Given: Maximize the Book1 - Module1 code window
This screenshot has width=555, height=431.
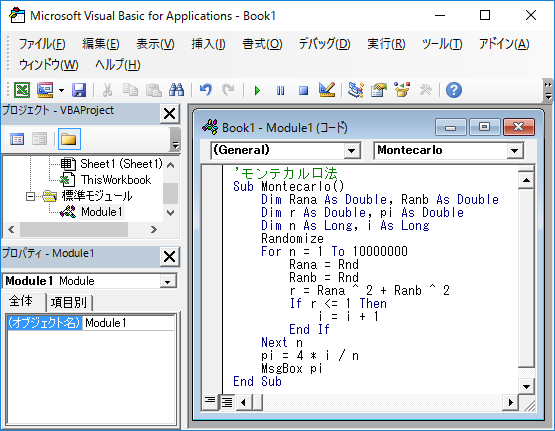Looking at the screenshot, I should (x=484, y=127).
